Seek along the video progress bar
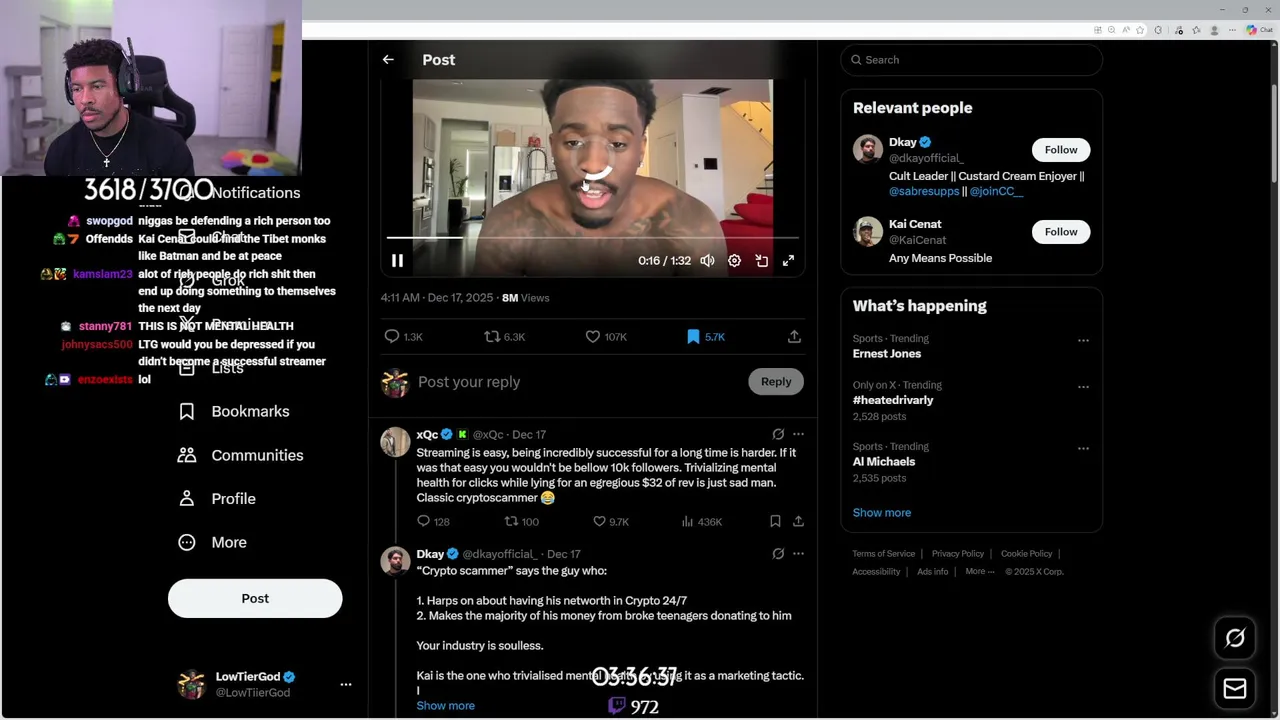The width and height of the screenshot is (1280, 720). 592,238
